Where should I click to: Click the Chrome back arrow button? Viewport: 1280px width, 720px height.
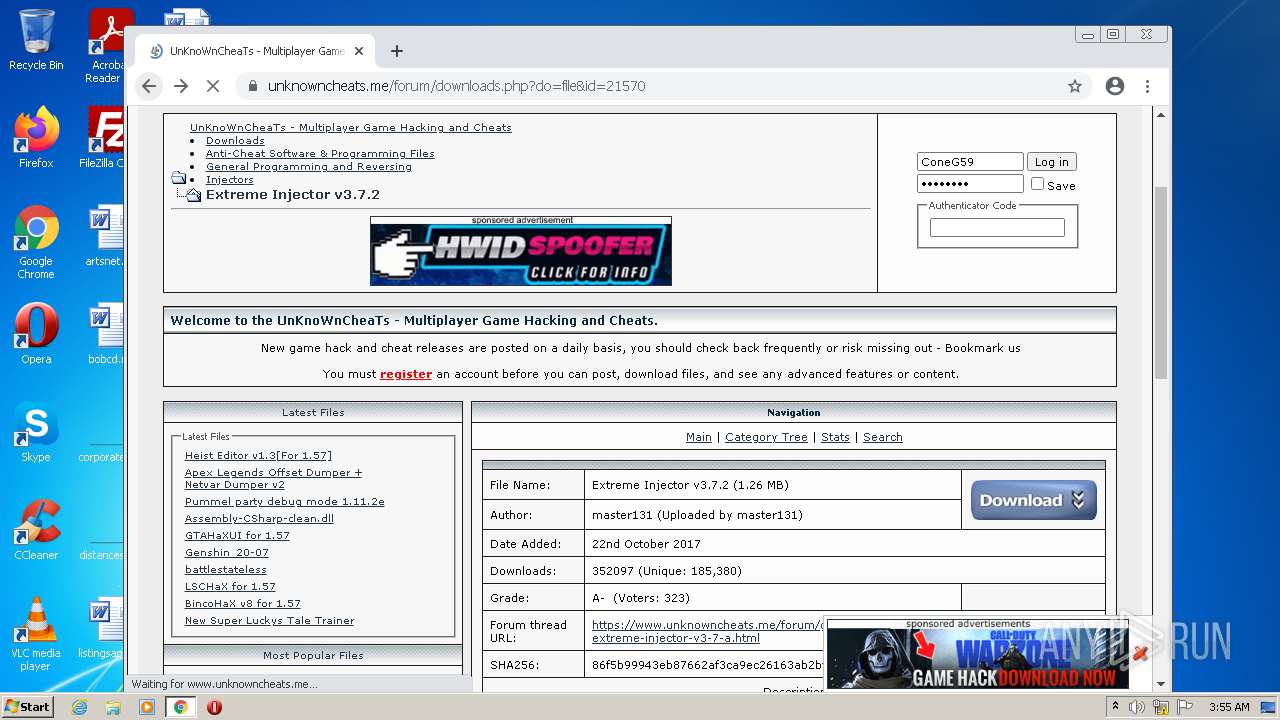pos(149,86)
